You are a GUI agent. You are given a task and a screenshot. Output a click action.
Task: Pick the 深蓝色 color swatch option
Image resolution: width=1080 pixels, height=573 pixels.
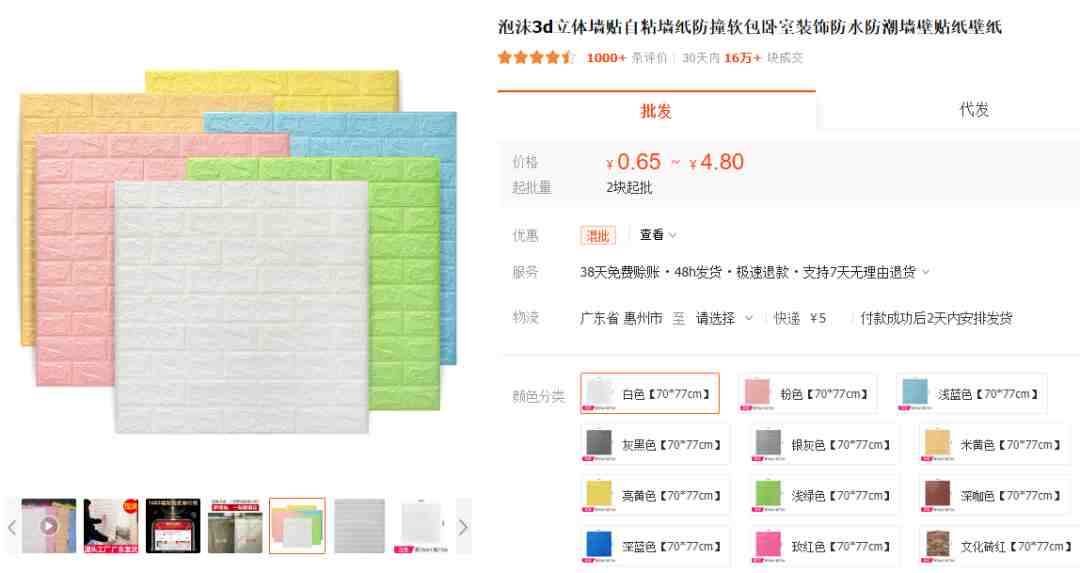[x=655, y=546]
